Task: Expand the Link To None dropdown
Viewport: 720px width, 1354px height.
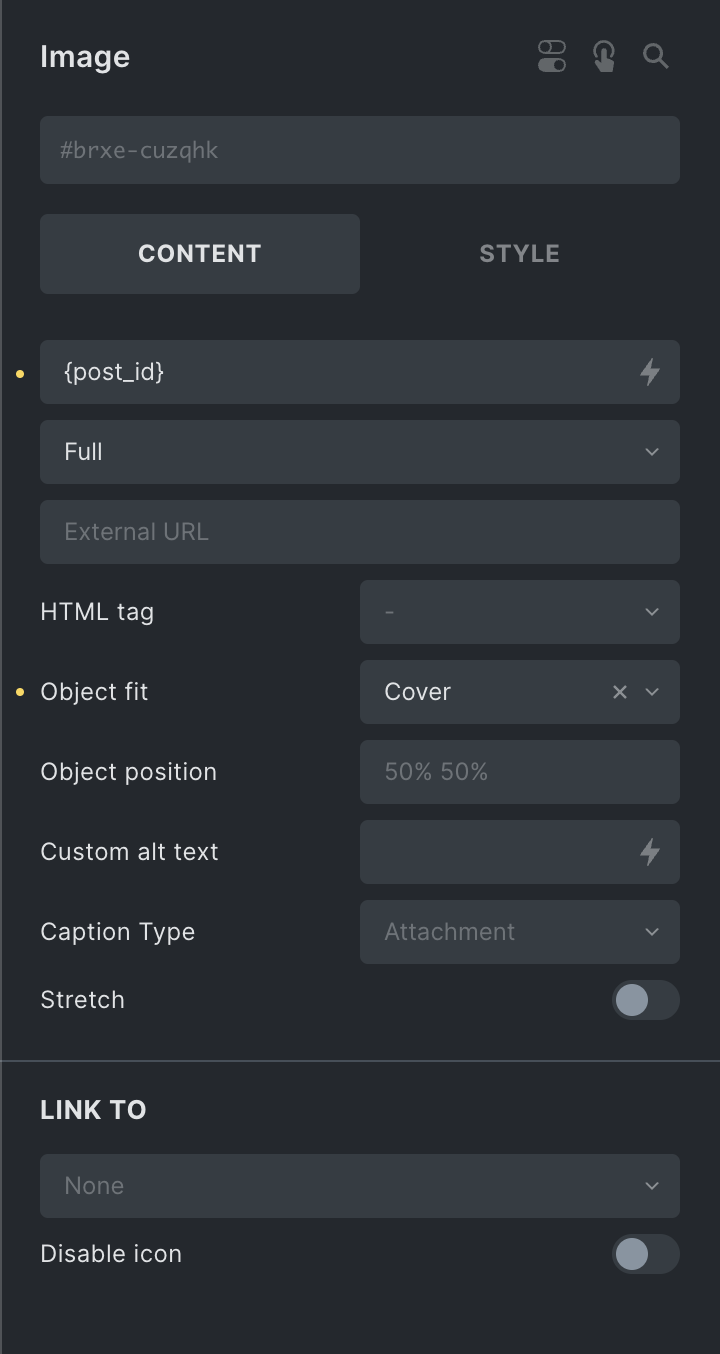Action: [x=360, y=1186]
